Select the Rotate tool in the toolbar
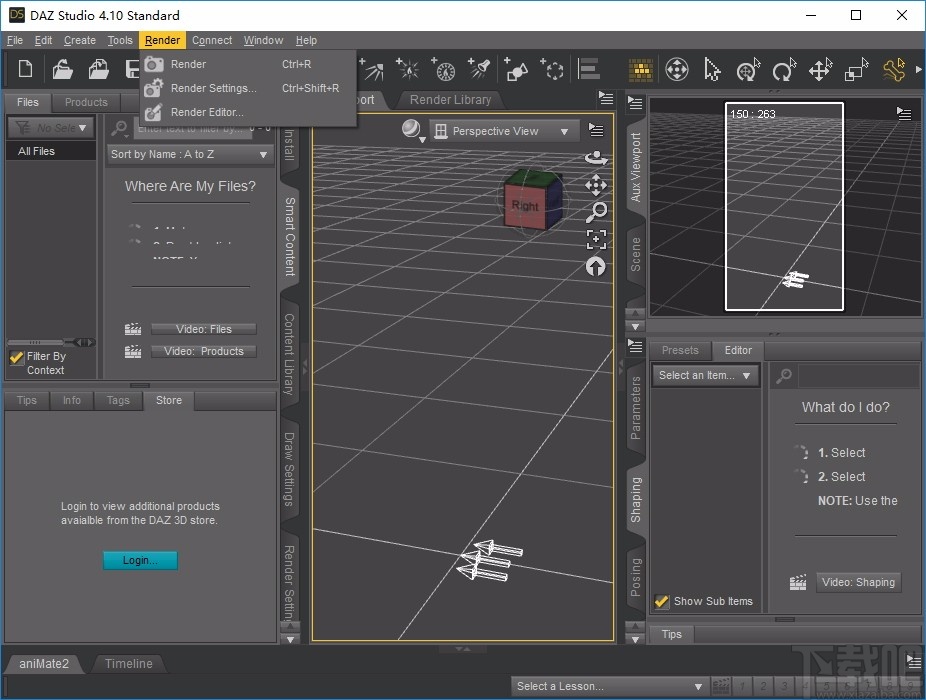Image resolution: width=926 pixels, height=700 pixels. 784,70
